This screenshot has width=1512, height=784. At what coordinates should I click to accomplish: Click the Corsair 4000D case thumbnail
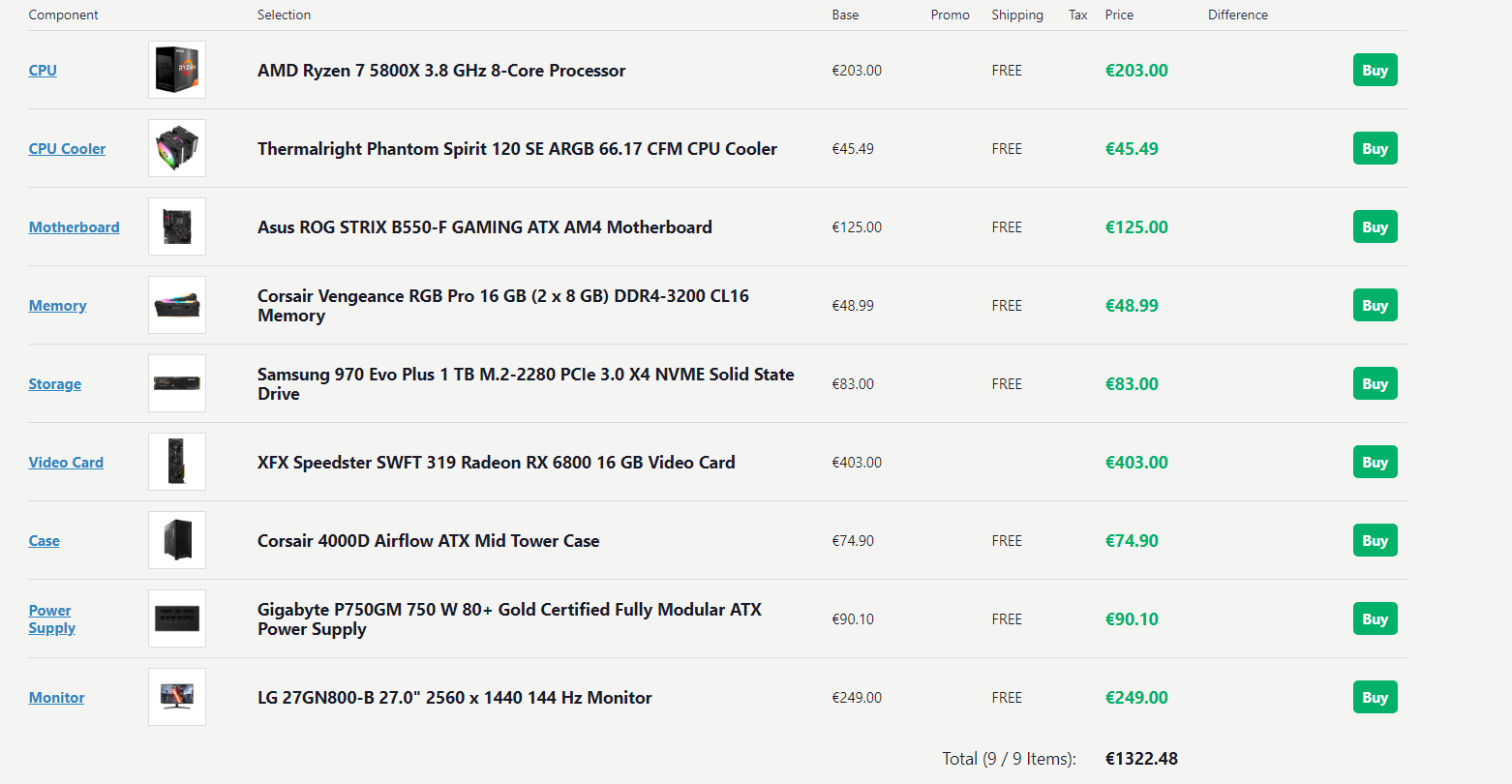coord(176,539)
